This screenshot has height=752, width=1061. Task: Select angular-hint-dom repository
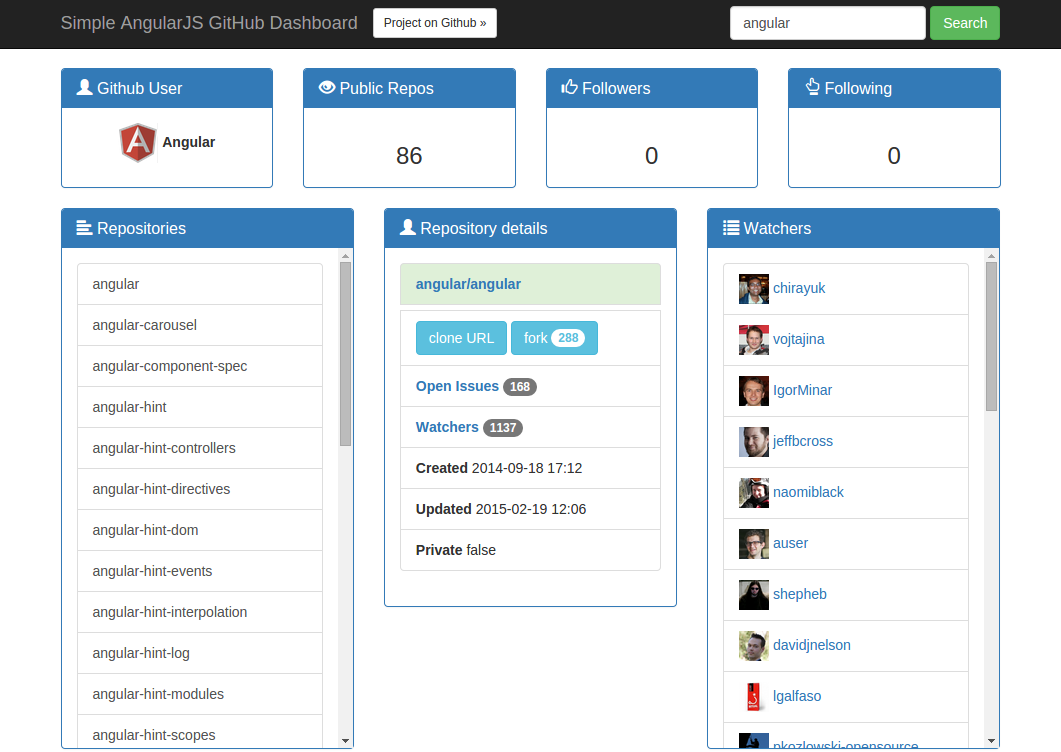(x=200, y=530)
